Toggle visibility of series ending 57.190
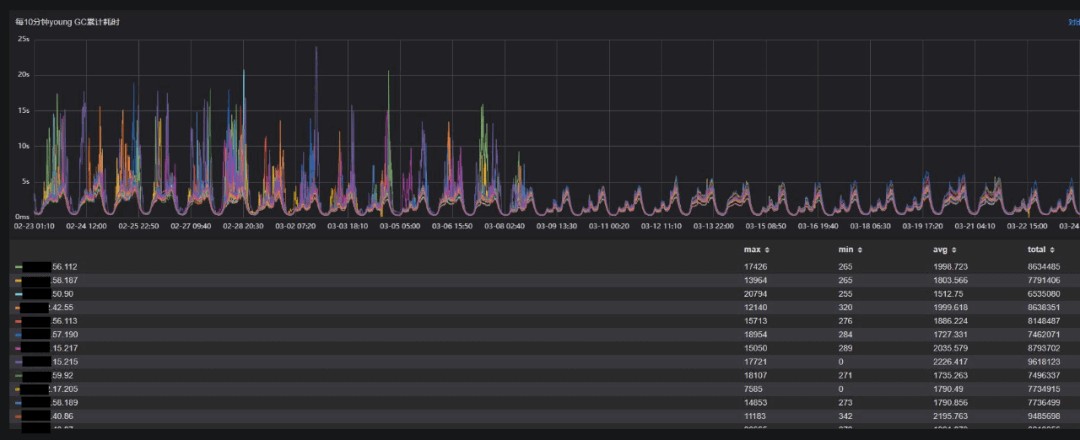This screenshot has height=440, width=1080. coord(64,335)
